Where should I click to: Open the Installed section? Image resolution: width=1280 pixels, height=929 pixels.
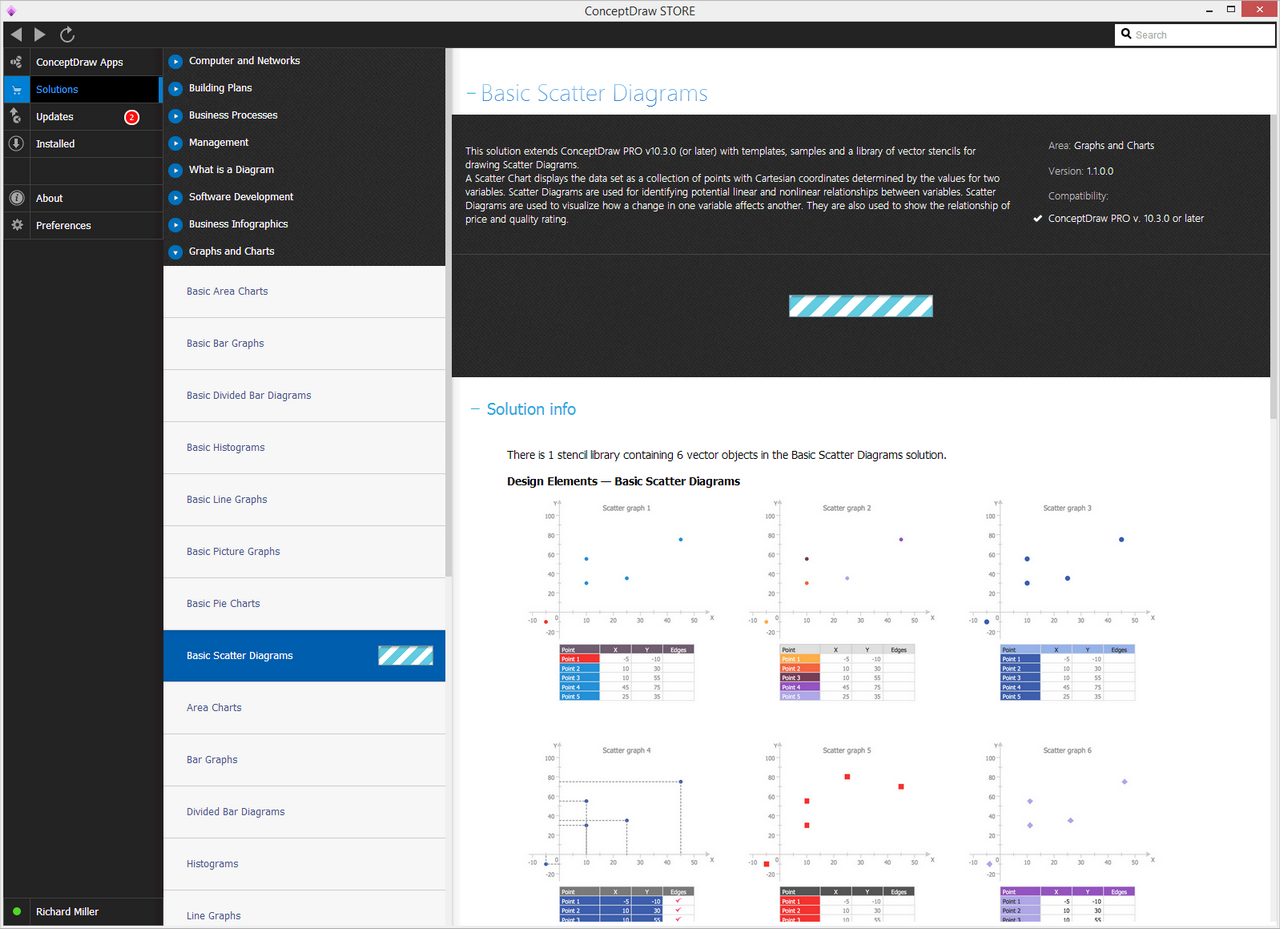point(56,144)
